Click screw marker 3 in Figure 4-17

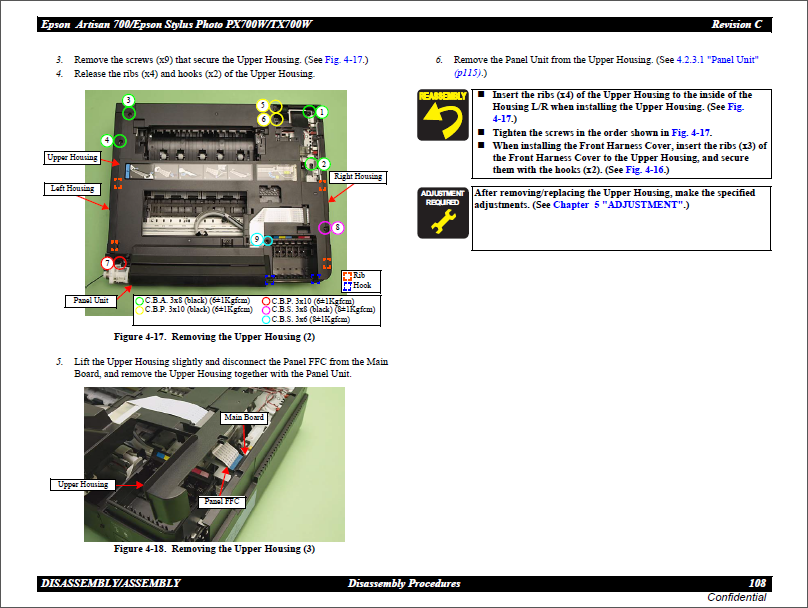coord(128,100)
